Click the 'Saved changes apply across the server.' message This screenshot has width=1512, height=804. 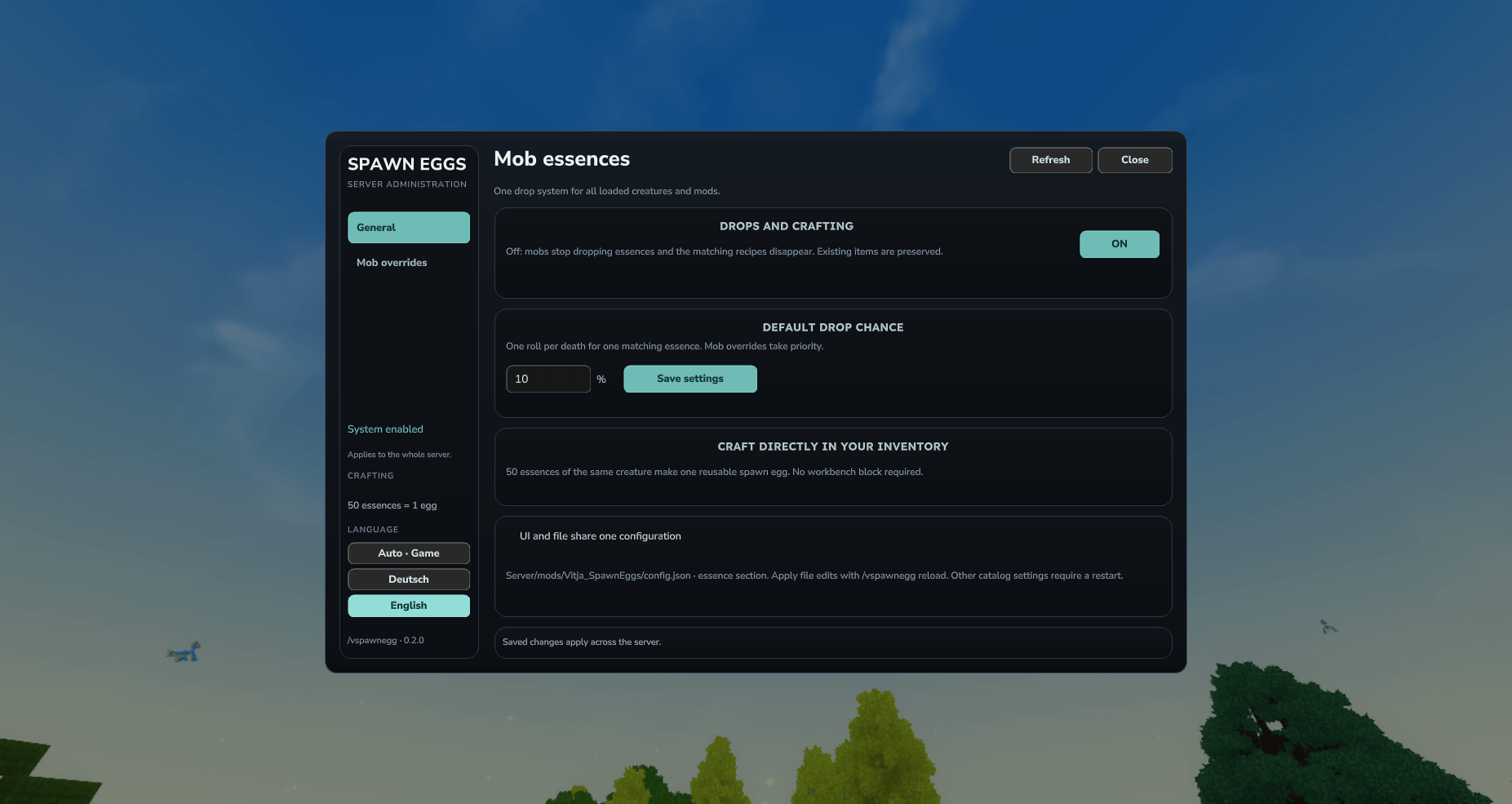(x=582, y=642)
